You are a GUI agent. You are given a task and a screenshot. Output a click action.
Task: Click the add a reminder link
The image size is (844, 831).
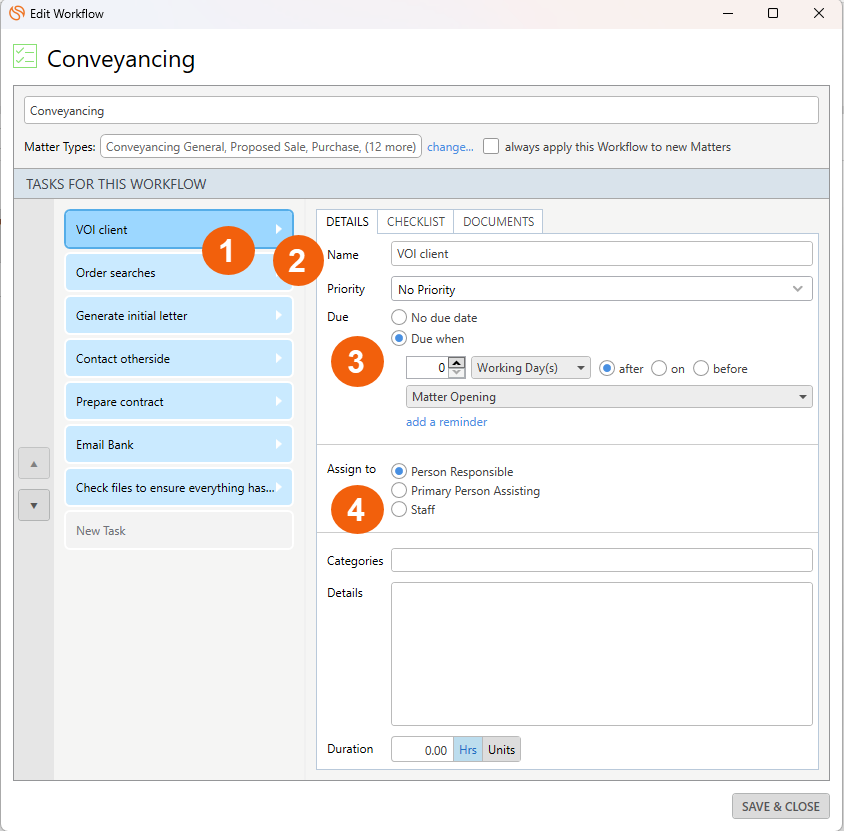[x=446, y=422]
